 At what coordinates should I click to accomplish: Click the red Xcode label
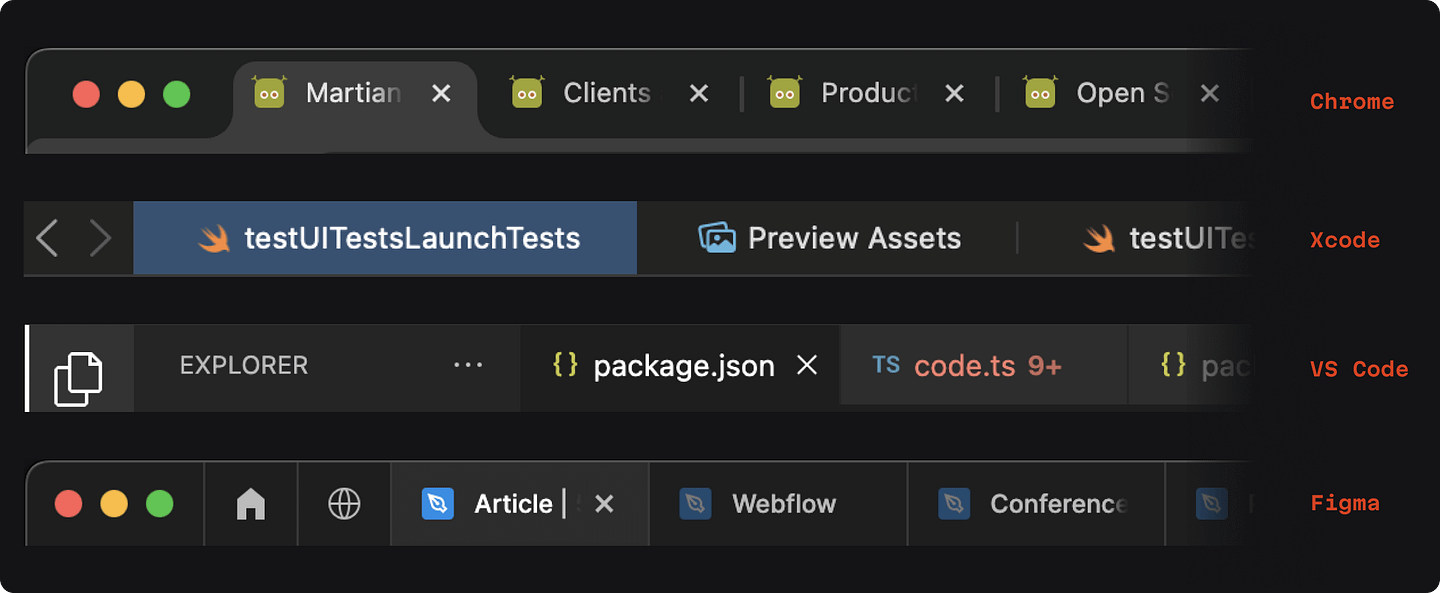pyautogui.click(x=1345, y=241)
